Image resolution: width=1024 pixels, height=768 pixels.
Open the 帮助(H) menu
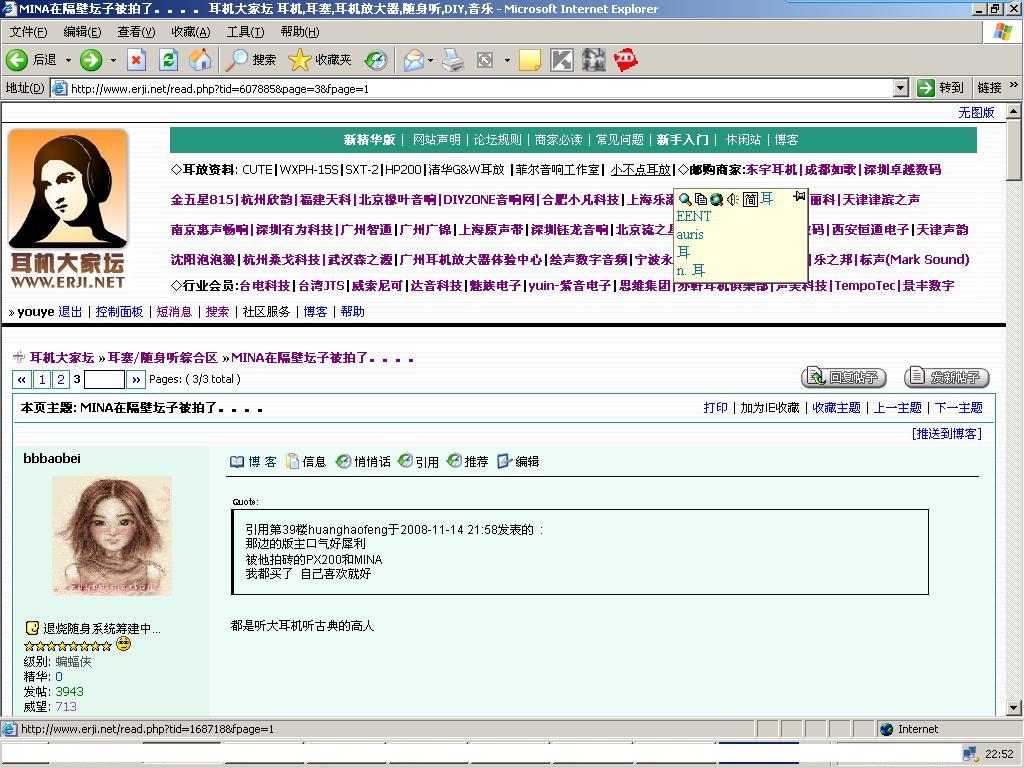[300, 31]
